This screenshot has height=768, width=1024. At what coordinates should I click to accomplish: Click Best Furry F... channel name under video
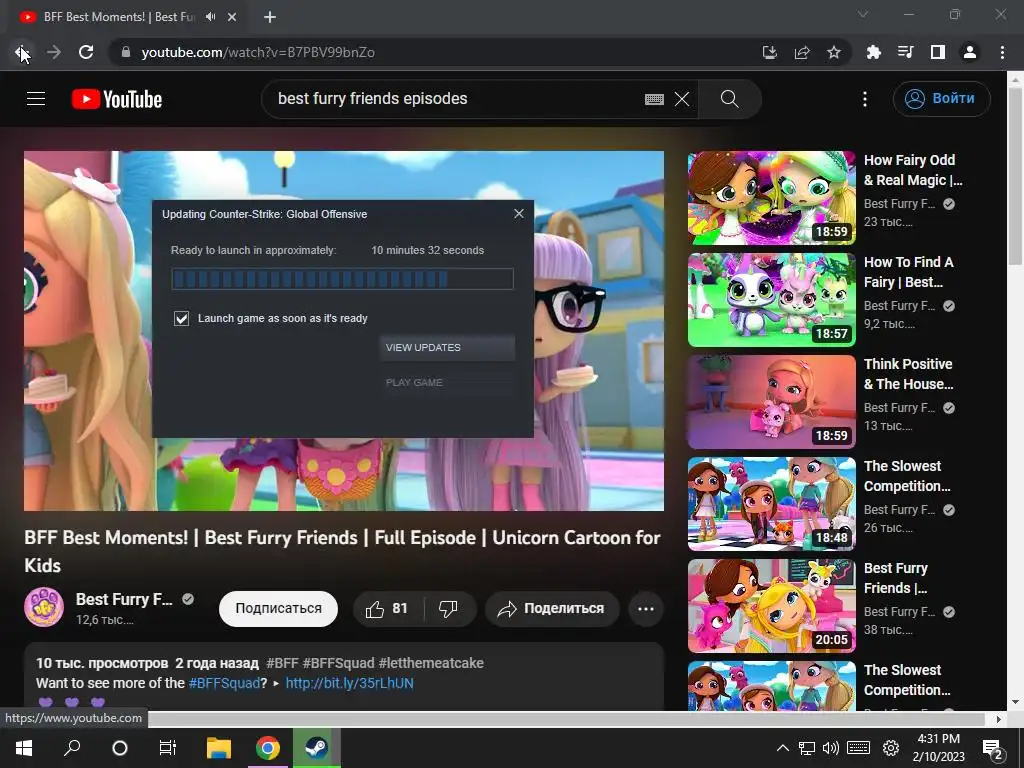[124, 599]
